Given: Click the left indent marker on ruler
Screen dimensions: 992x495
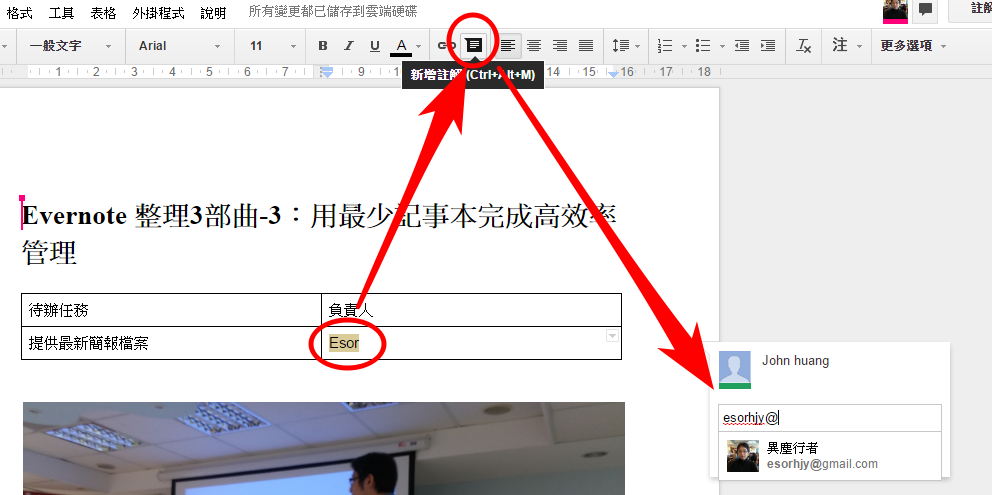Looking at the screenshot, I should click(x=326, y=73).
